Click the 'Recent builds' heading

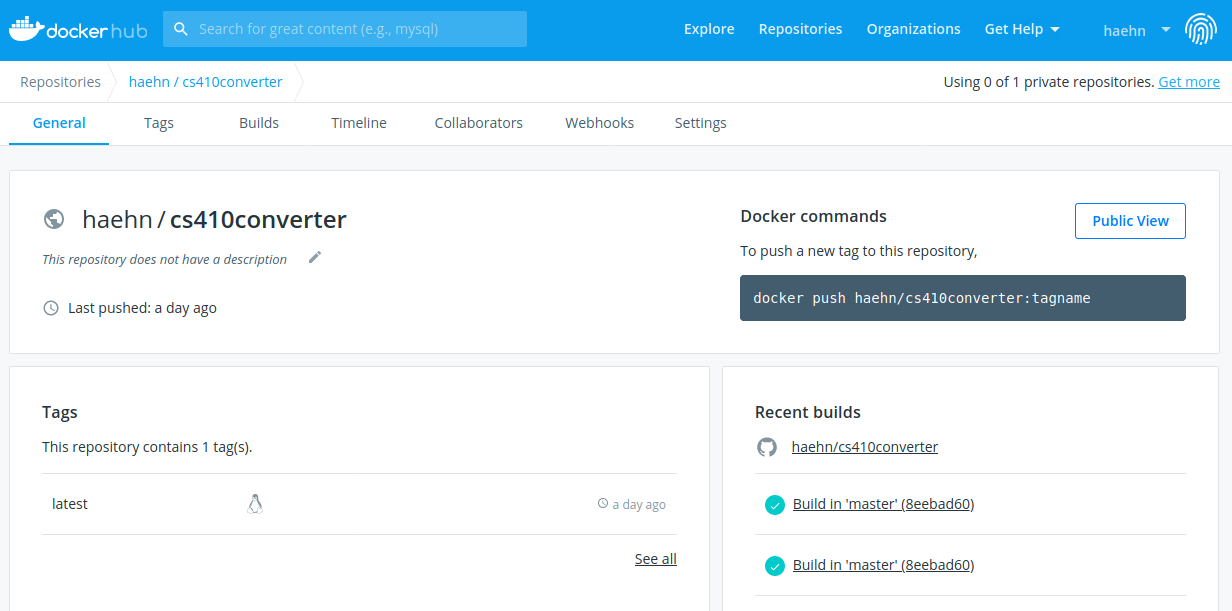click(807, 412)
